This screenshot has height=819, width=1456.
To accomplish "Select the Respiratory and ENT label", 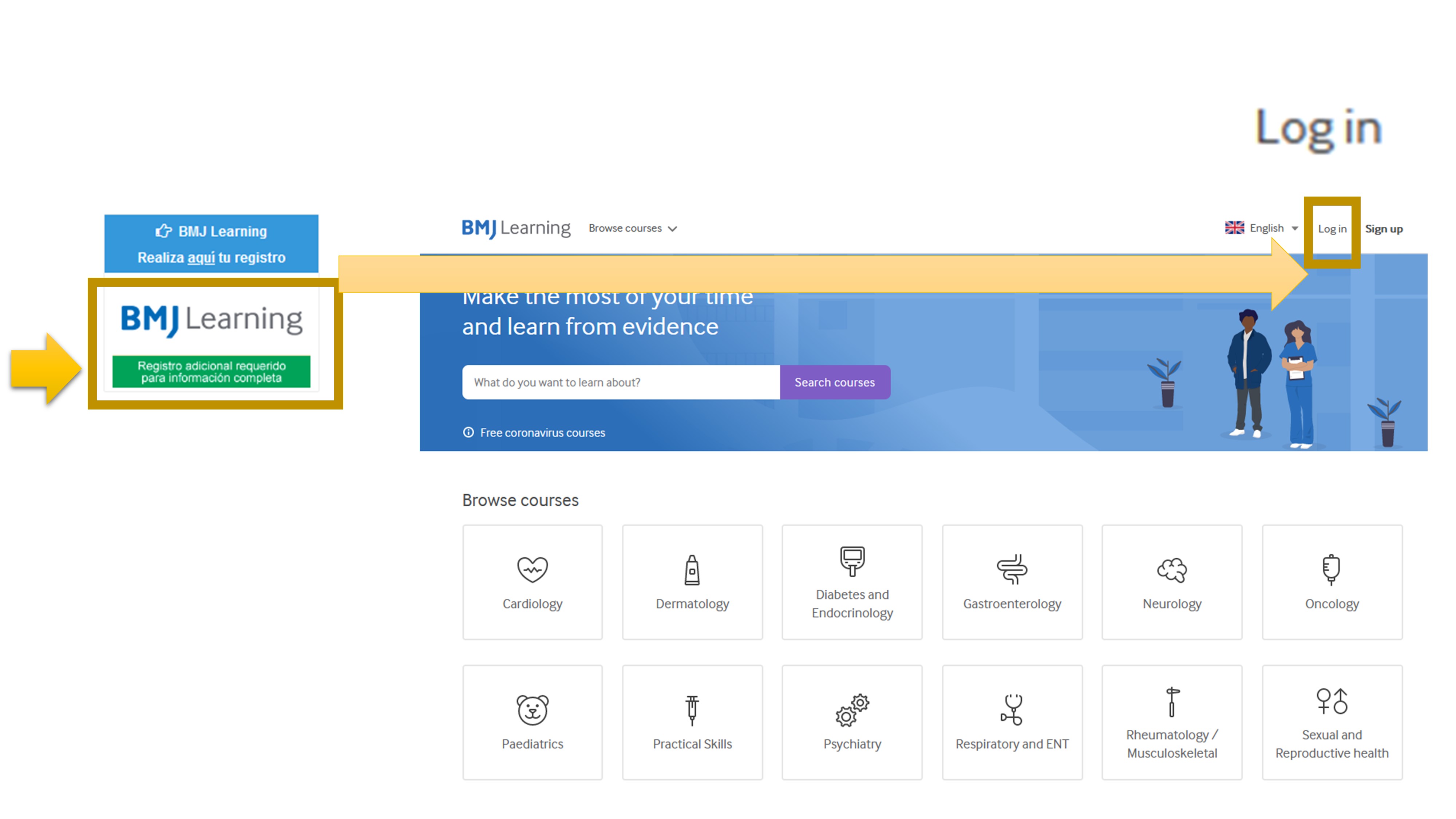I will [x=1012, y=744].
